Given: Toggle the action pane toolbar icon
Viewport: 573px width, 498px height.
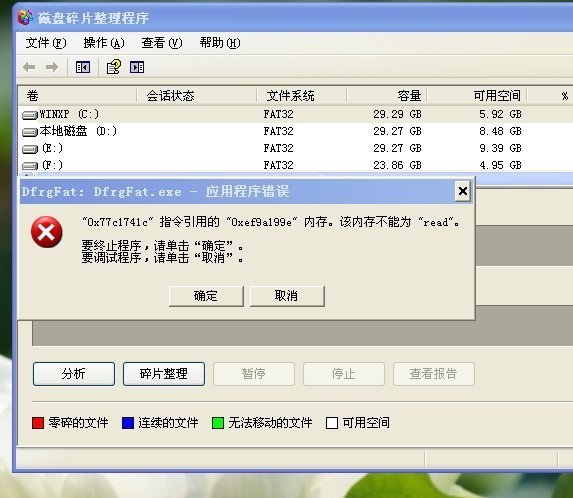Looking at the screenshot, I should point(137,67).
